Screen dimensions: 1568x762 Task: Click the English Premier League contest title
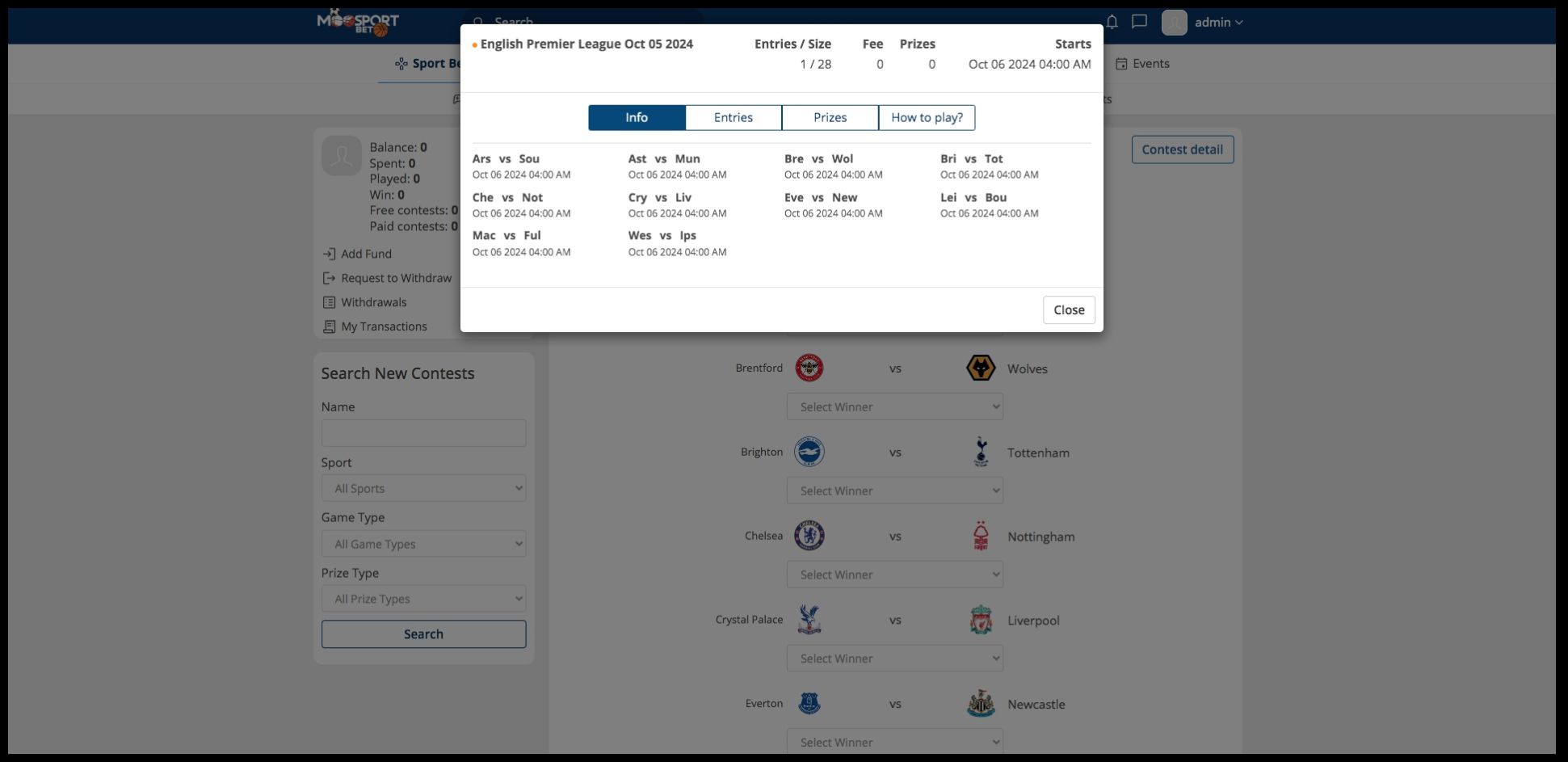point(586,44)
